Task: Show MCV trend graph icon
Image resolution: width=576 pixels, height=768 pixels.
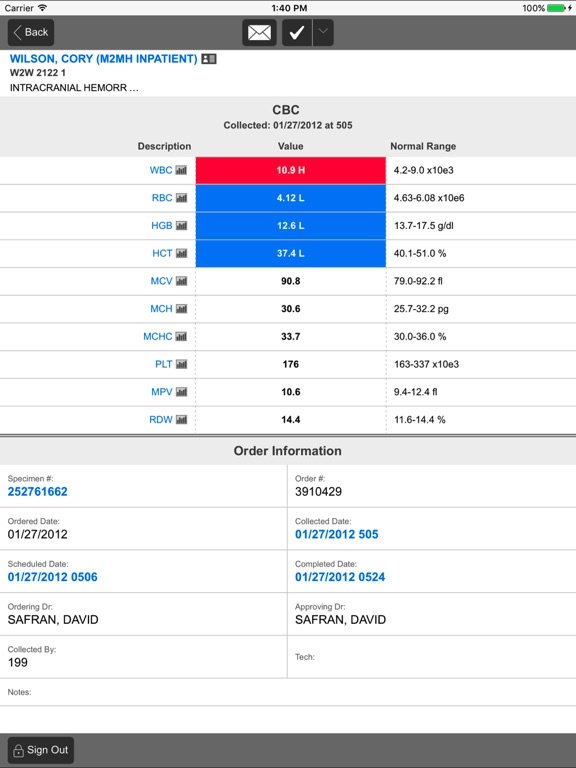Action: [182, 282]
